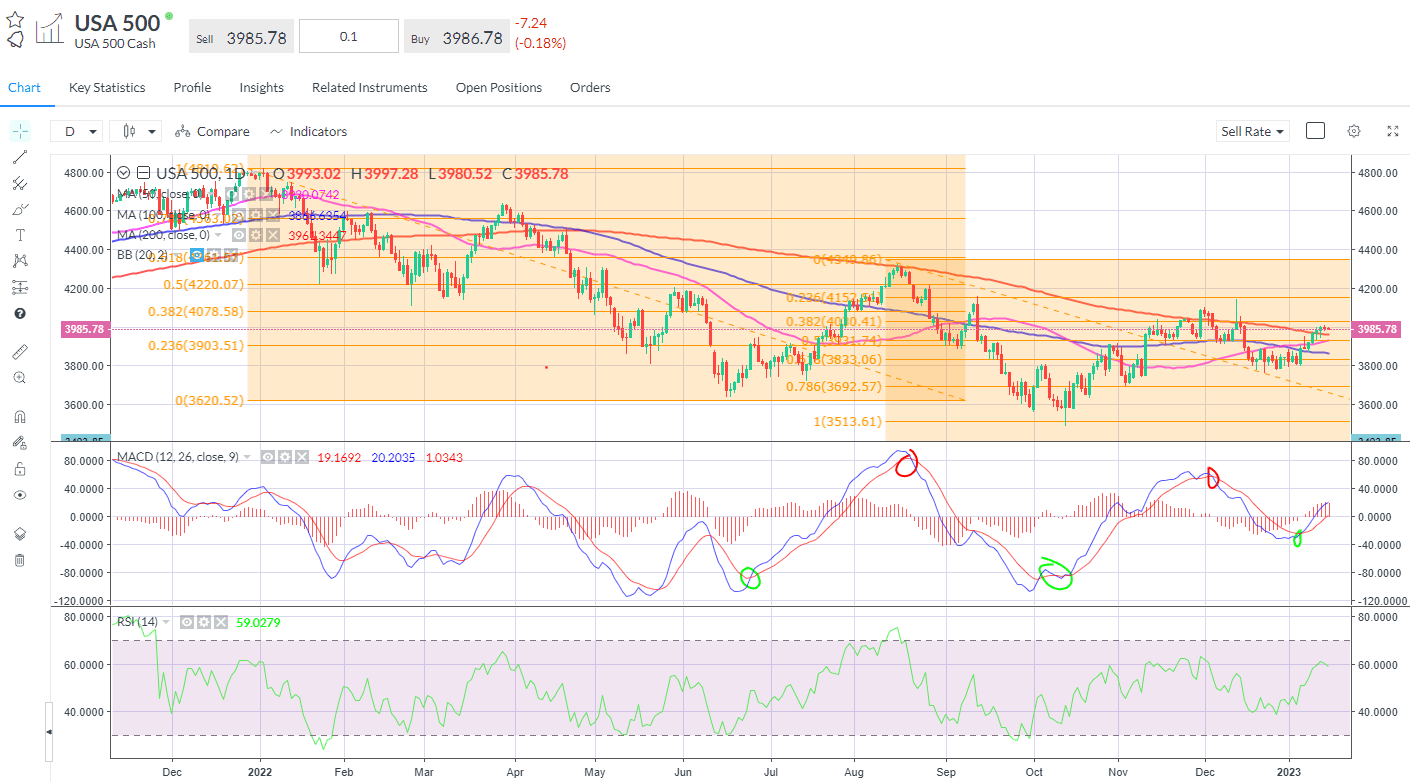Open the Open Positions tab
Image resolution: width=1410 pixels, height=782 pixels.
click(499, 87)
